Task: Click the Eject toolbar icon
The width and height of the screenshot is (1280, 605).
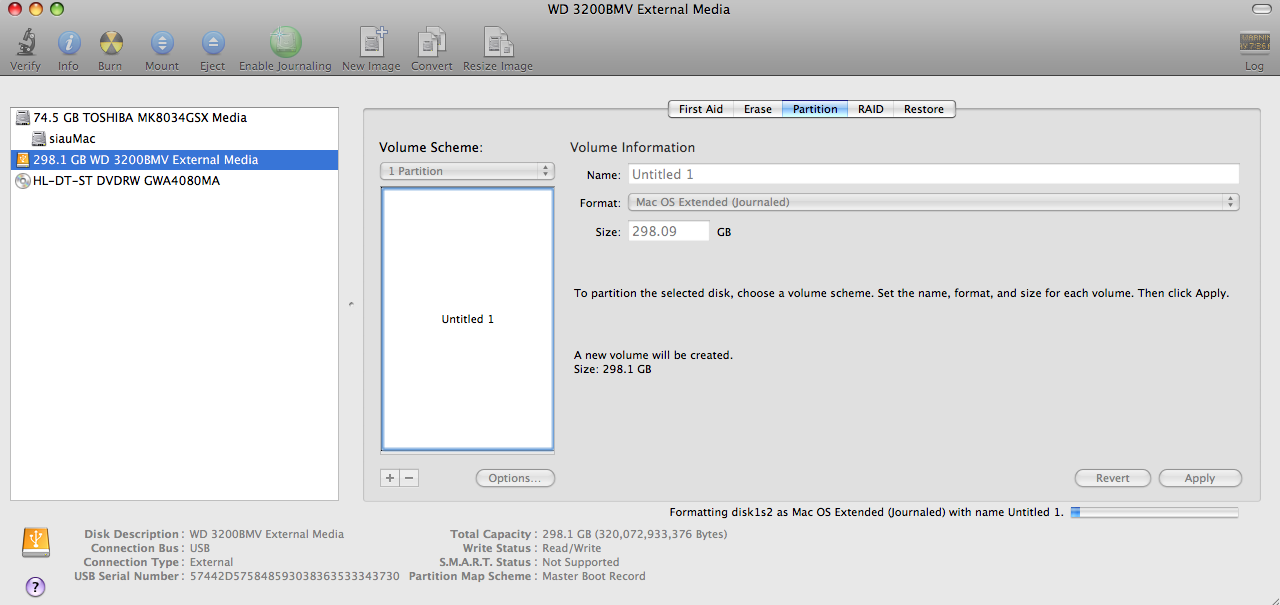Action: click(212, 43)
